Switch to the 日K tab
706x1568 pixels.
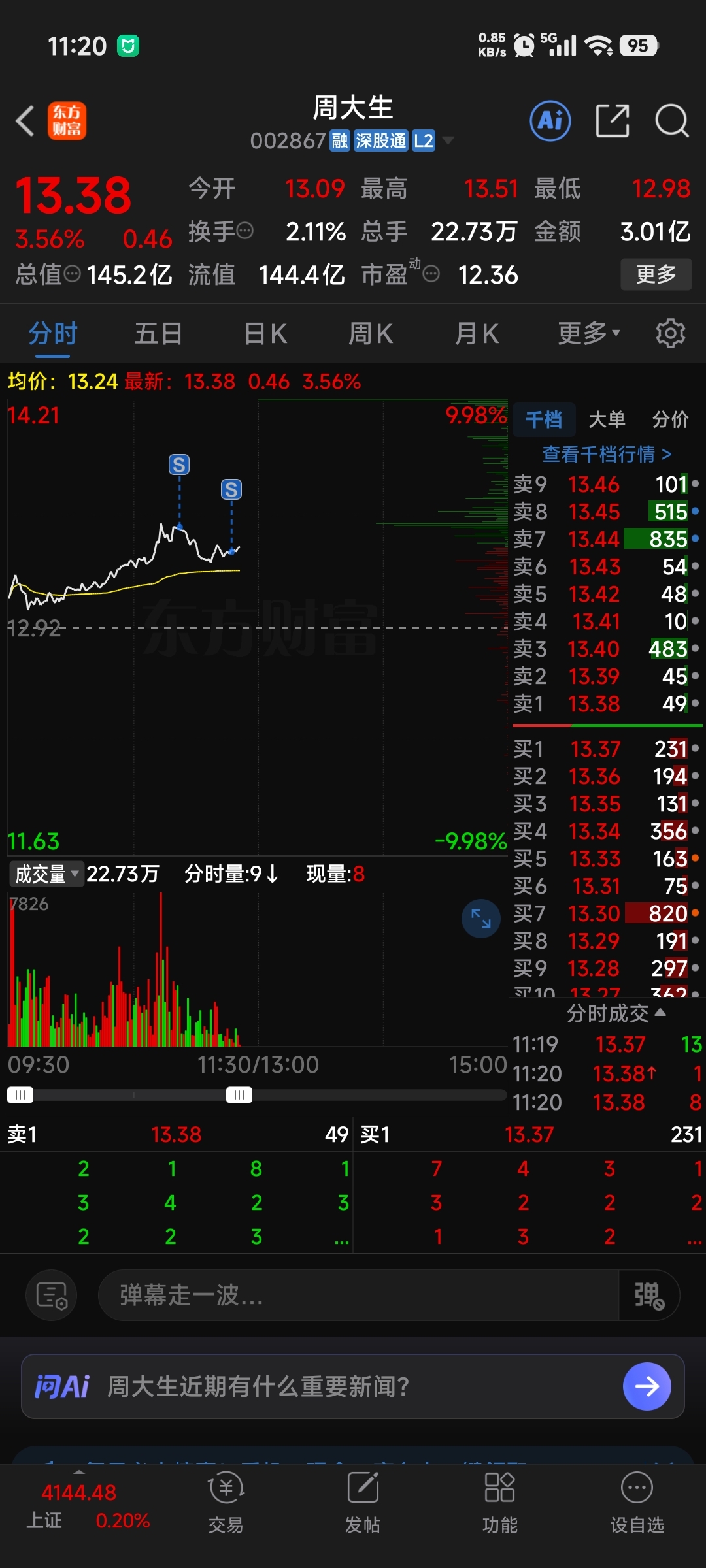(x=265, y=333)
